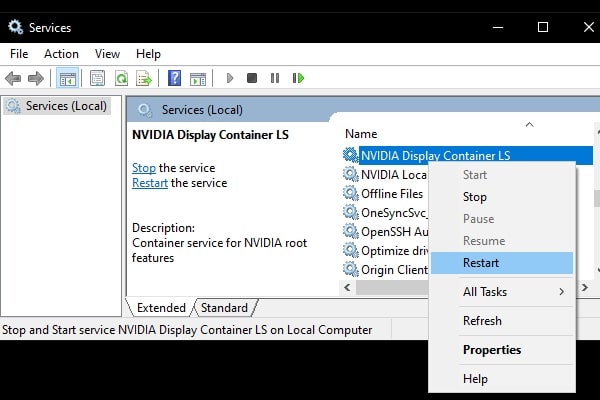Select Services (Local) in the left tree
Screen dimensions: 600x400
pos(57,106)
